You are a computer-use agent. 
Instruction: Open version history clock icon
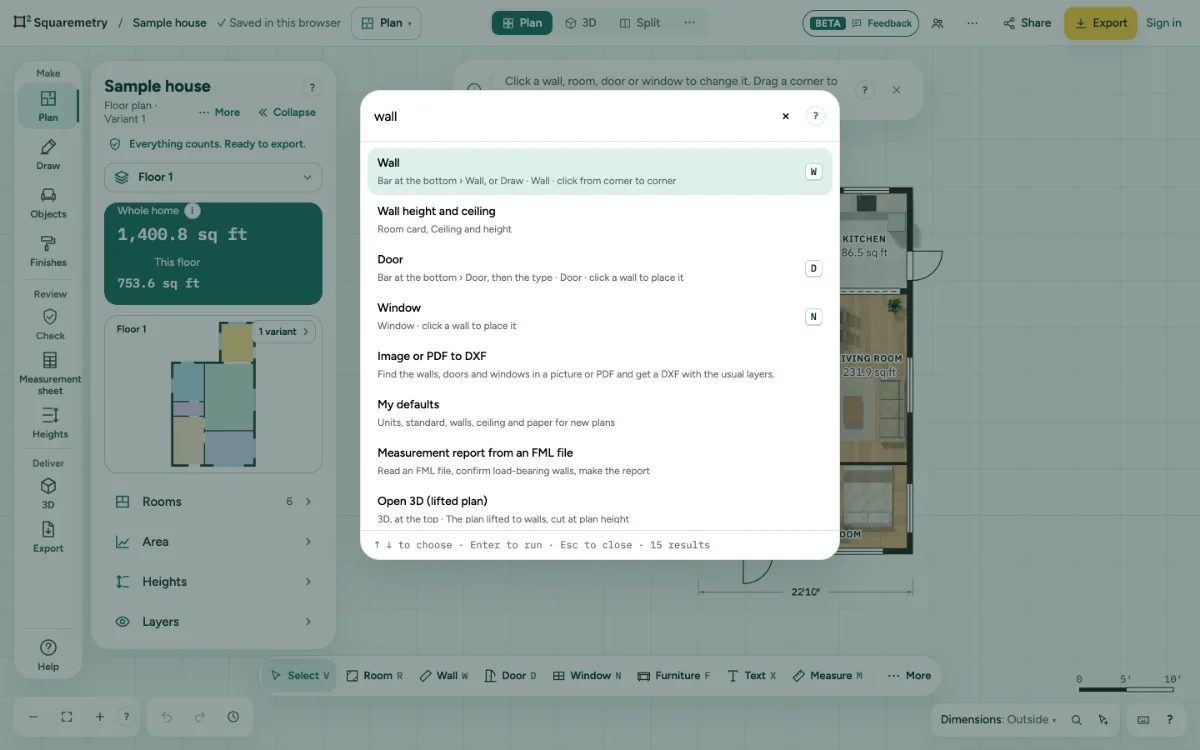[x=233, y=717]
